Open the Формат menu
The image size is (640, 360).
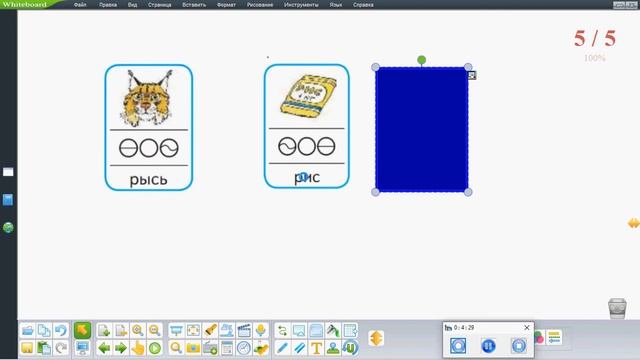(x=226, y=5)
